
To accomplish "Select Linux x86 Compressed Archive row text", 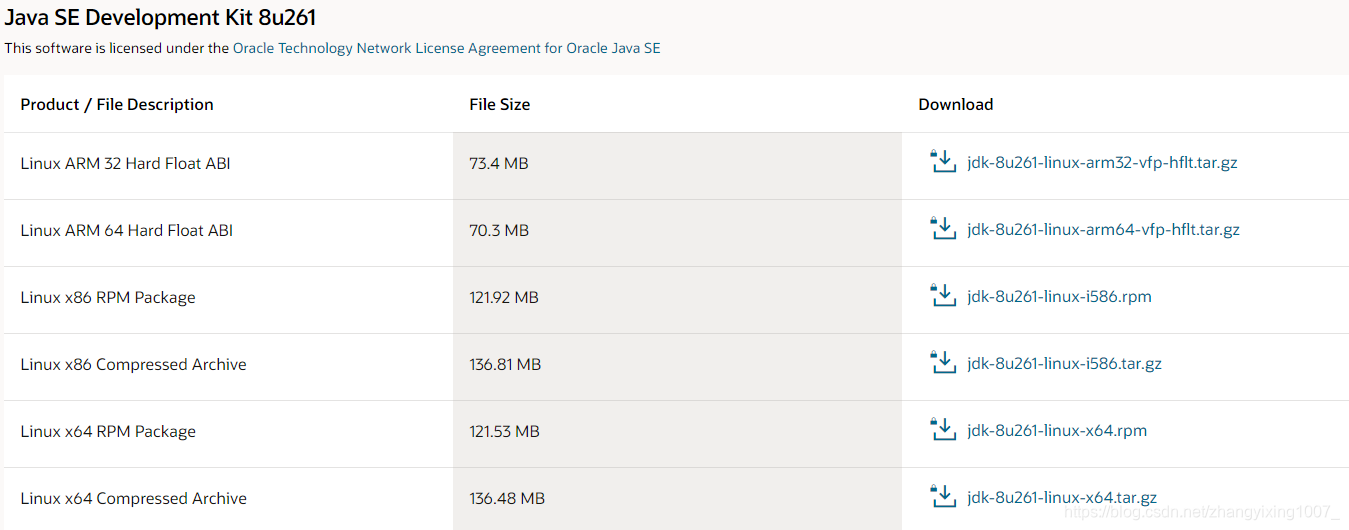I will point(133,364).
